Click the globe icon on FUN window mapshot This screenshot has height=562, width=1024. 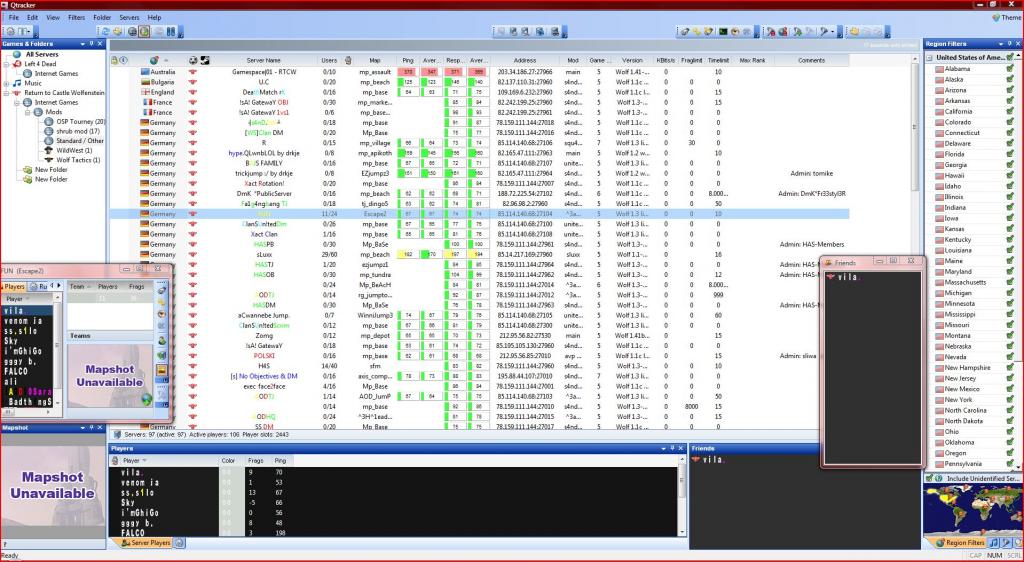(x=147, y=400)
